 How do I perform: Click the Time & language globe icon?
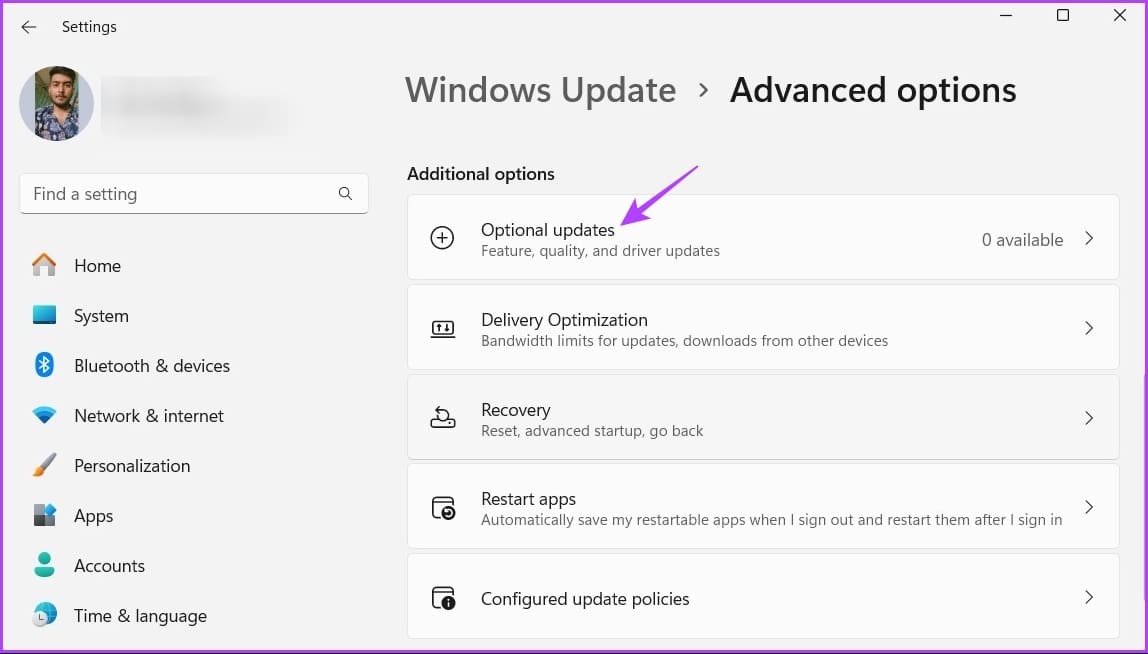pos(44,615)
